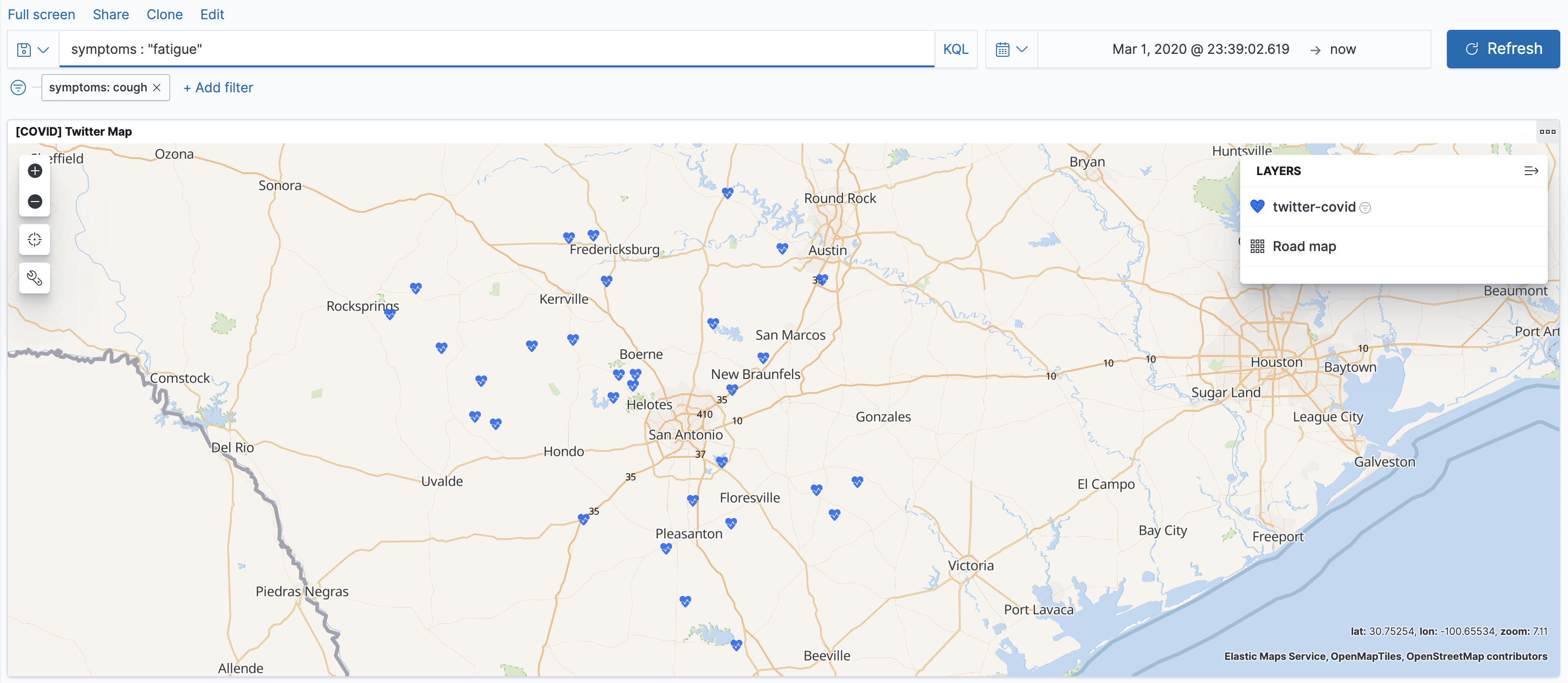
Task: Click the fit to data bounds icon
Action: pos(35,240)
